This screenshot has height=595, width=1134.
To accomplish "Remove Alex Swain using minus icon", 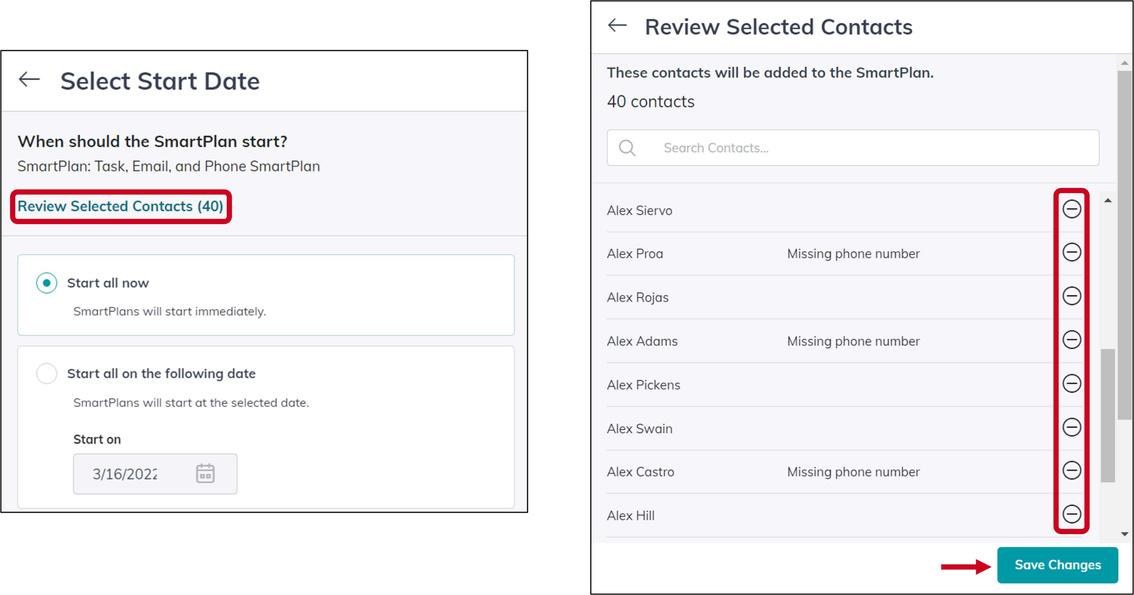I will [x=1071, y=427].
